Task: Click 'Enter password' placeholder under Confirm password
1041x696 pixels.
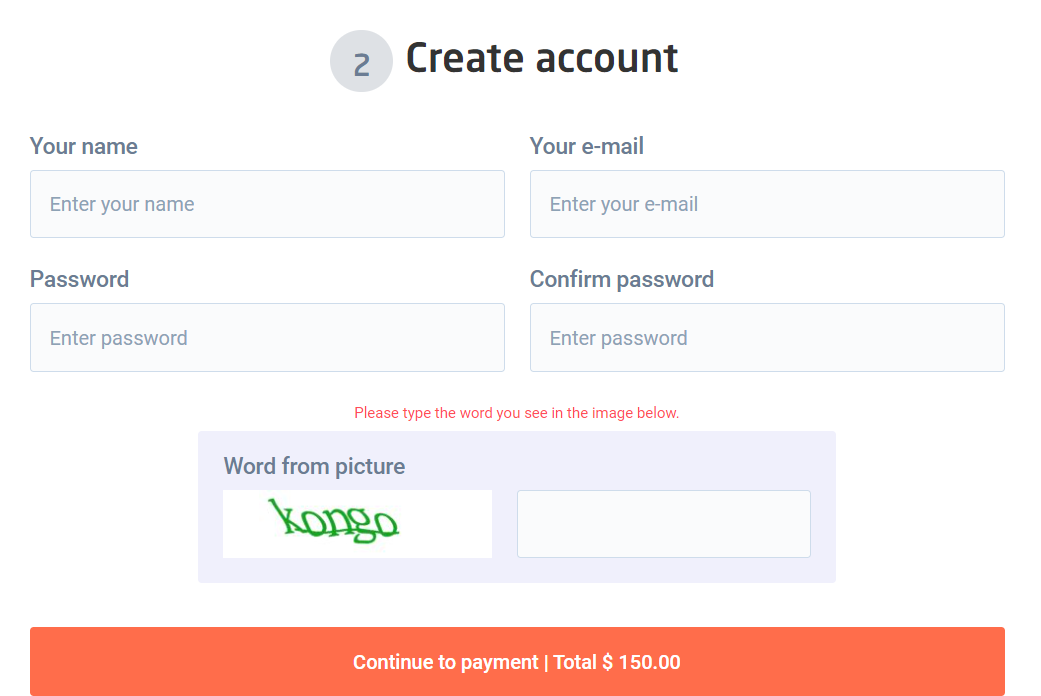Action: coord(619,339)
